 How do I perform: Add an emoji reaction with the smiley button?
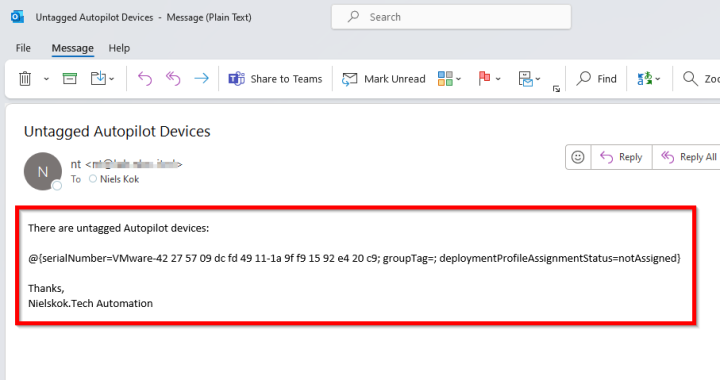pos(578,157)
